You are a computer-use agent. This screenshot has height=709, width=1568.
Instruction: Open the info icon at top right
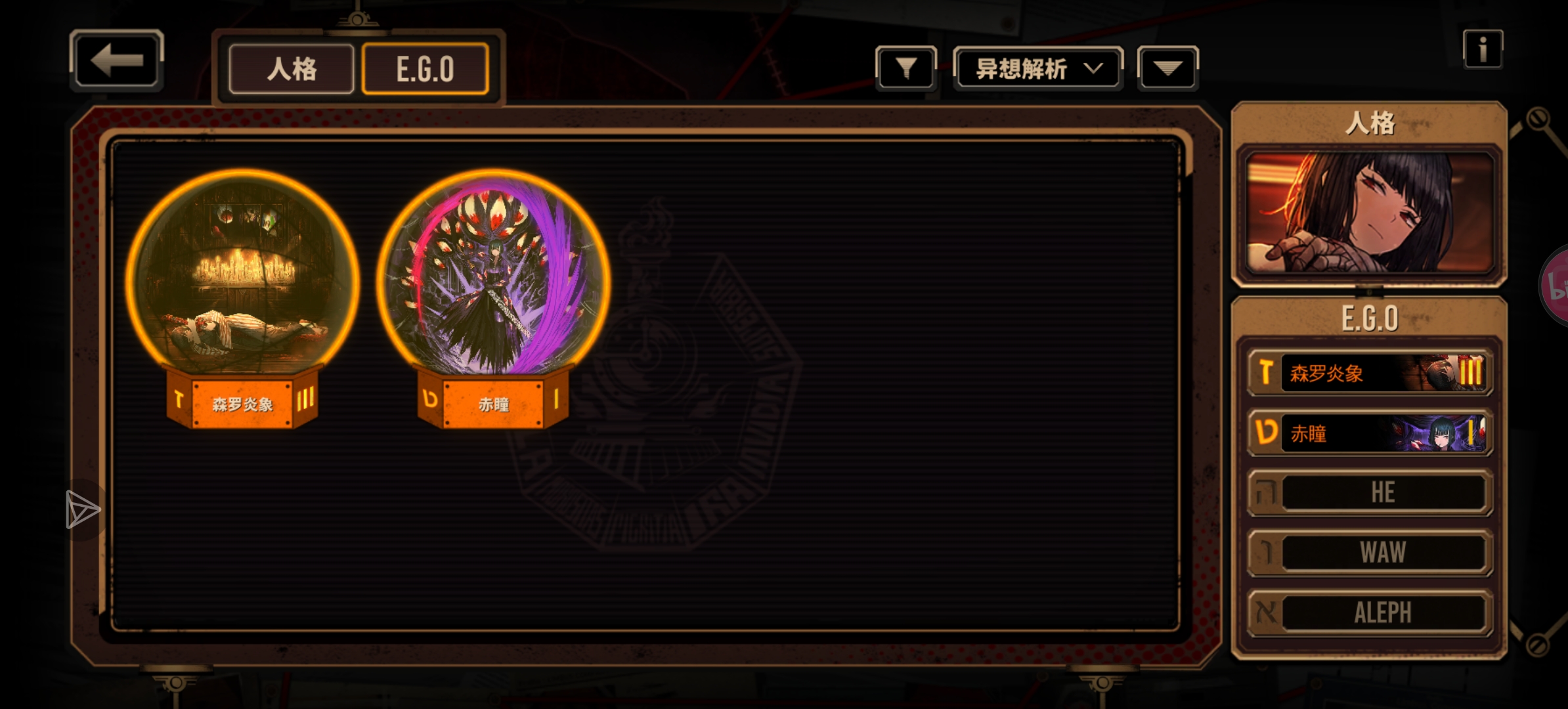pyautogui.click(x=1483, y=49)
